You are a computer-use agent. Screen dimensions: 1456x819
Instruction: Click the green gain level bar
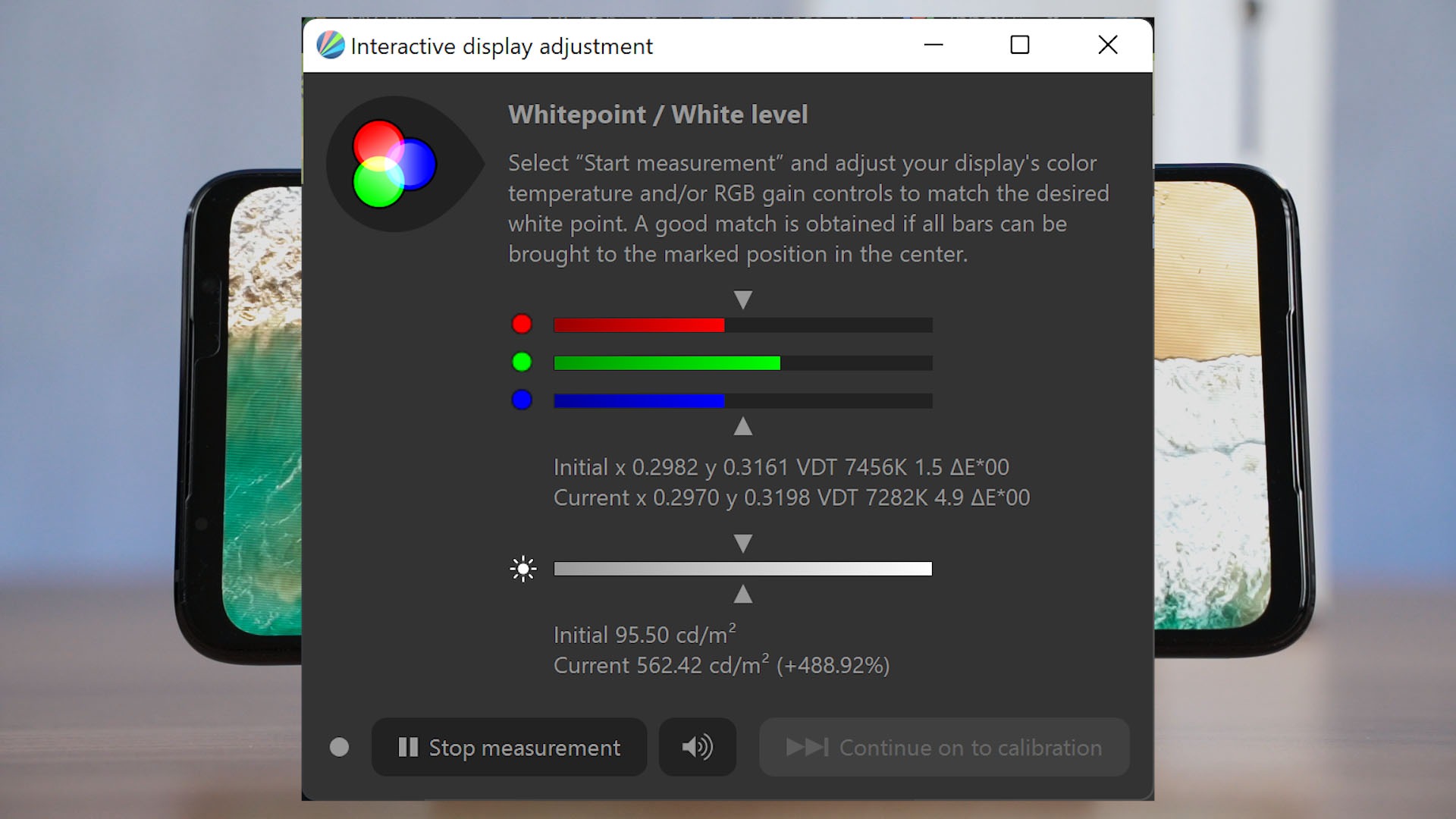[x=743, y=363]
